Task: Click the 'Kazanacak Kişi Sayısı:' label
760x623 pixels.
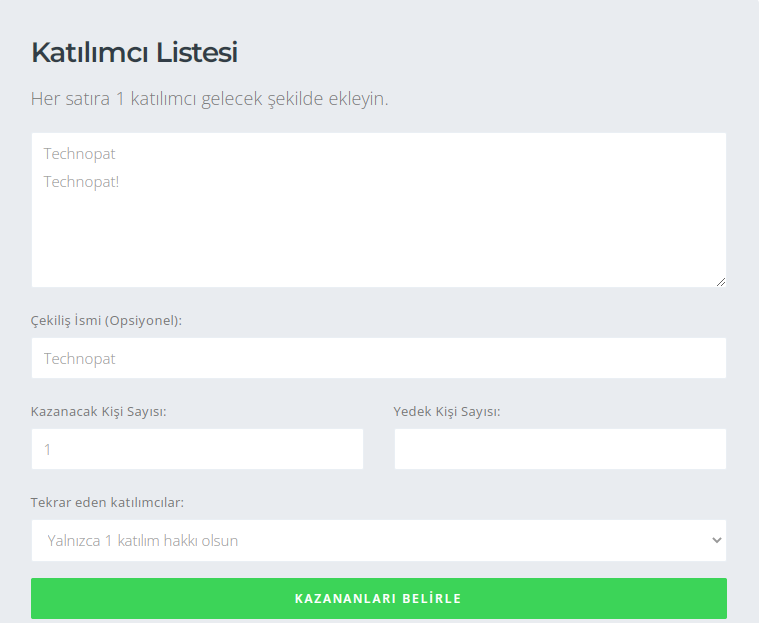Action: pyautogui.click(x=99, y=411)
